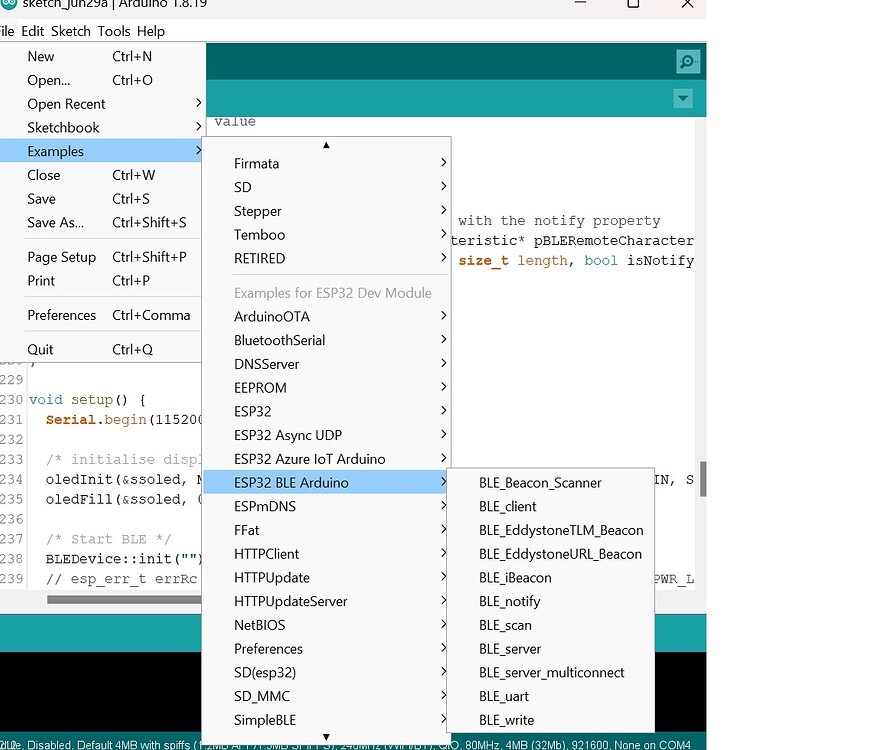Load the BLE_Beacon_Scanner example
The image size is (880, 750).
[x=551, y=483]
